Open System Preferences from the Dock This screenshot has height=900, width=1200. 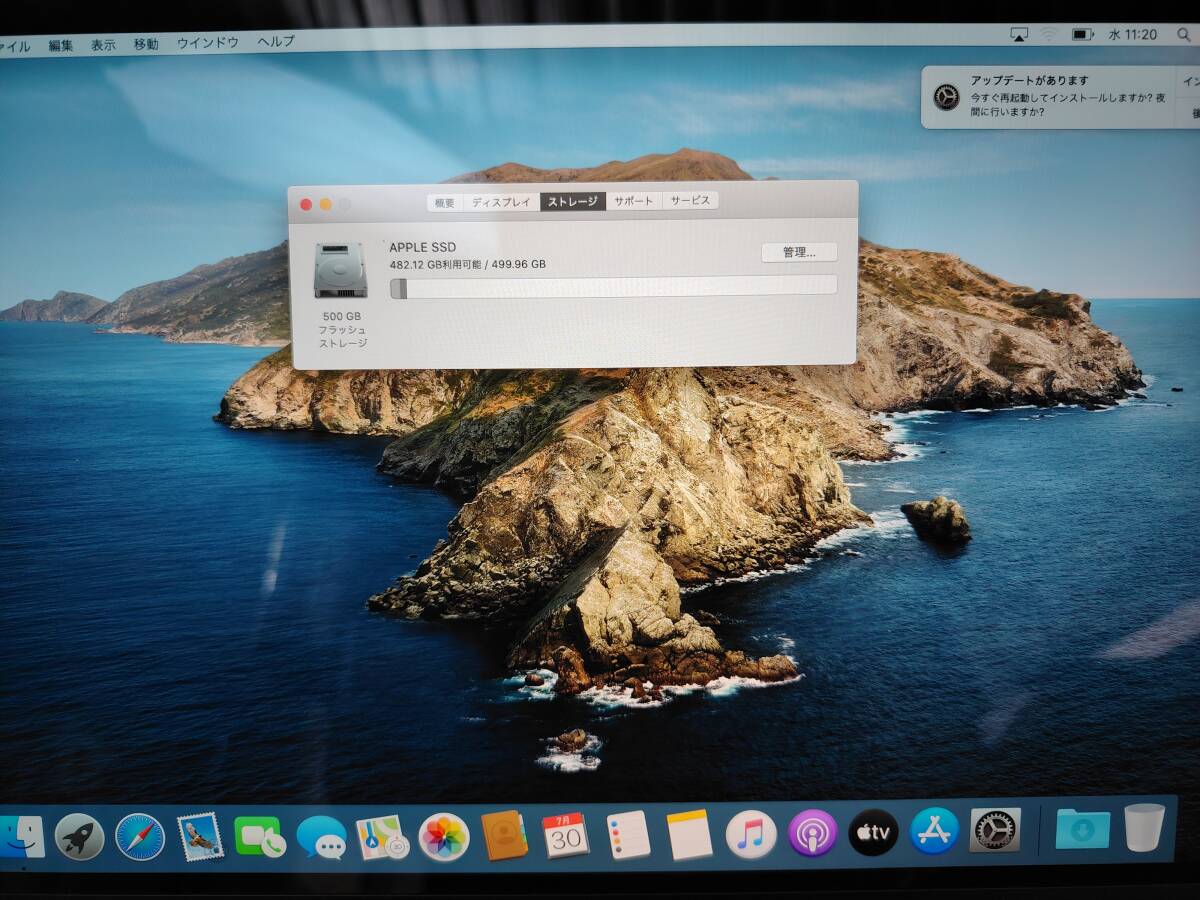995,830
